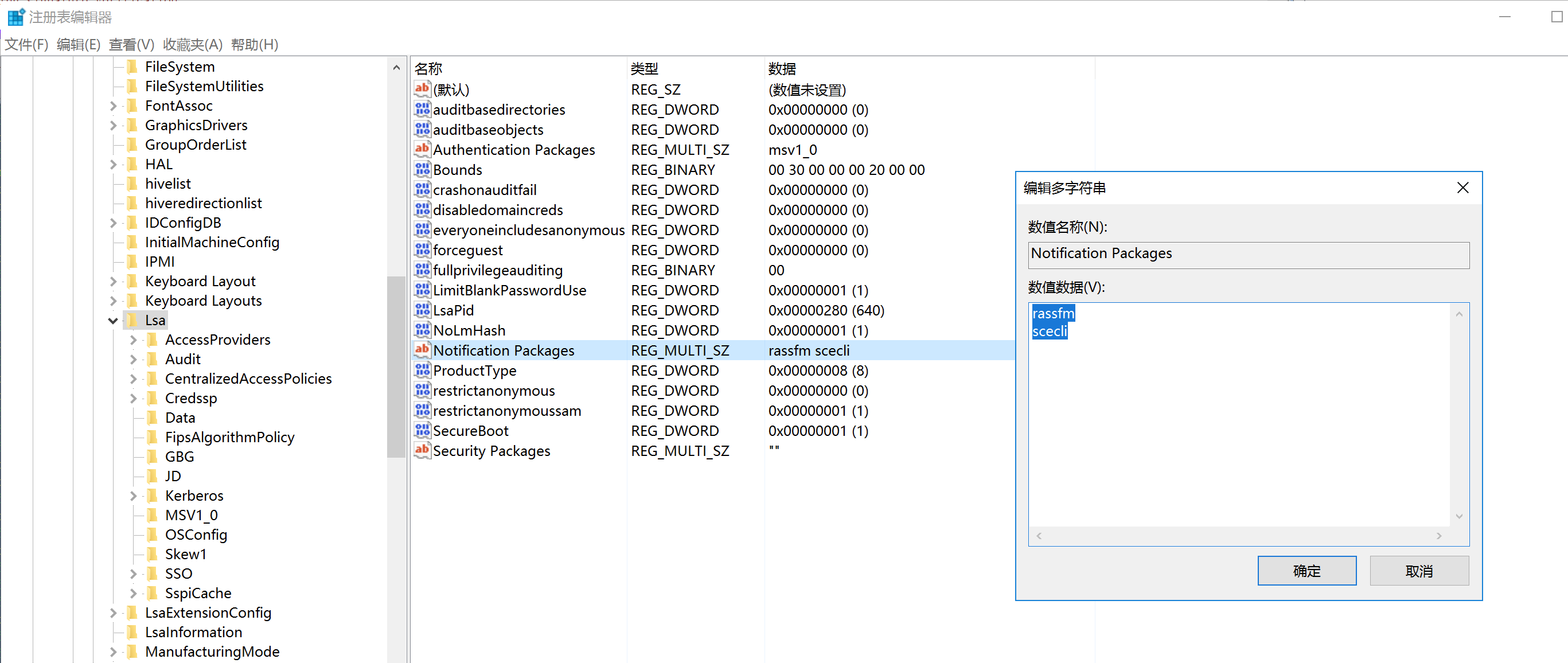Image resolution: width=1568 pixels, height=663 pixels.
Task: Click the 取消 button in dialog
Action: coord(1418,571)
